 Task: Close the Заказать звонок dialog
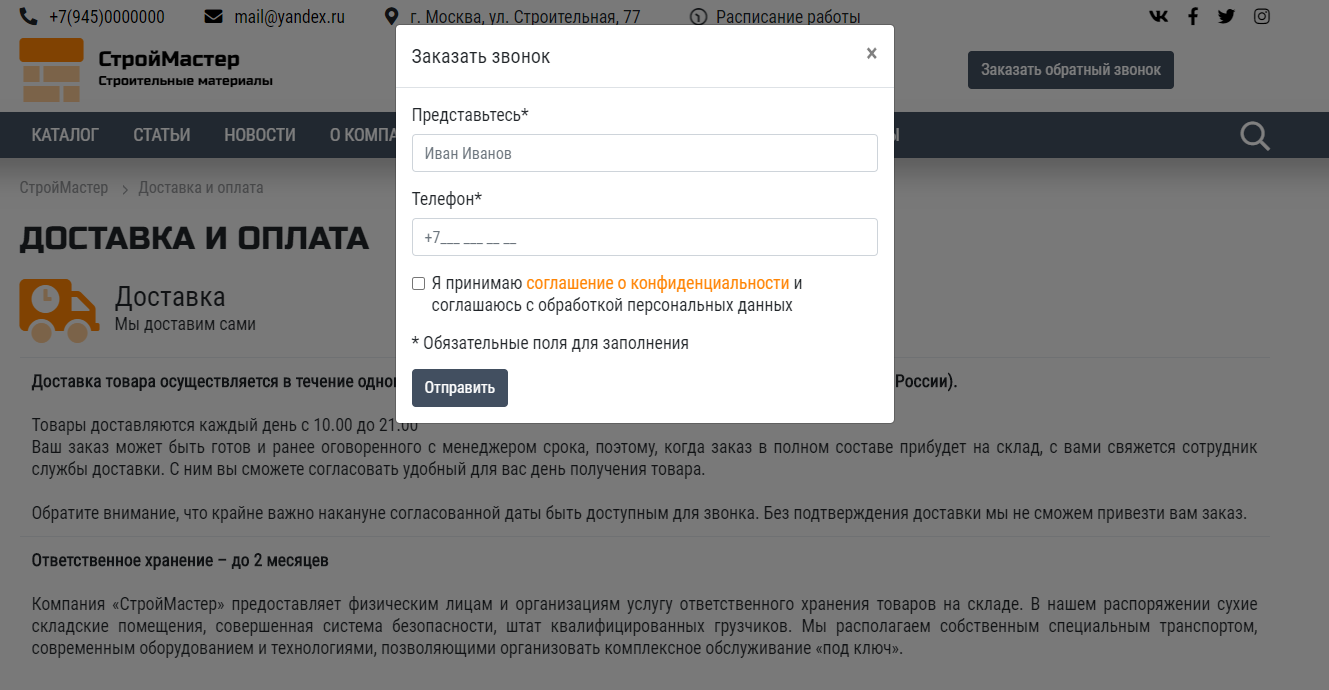tap(872, 54)
